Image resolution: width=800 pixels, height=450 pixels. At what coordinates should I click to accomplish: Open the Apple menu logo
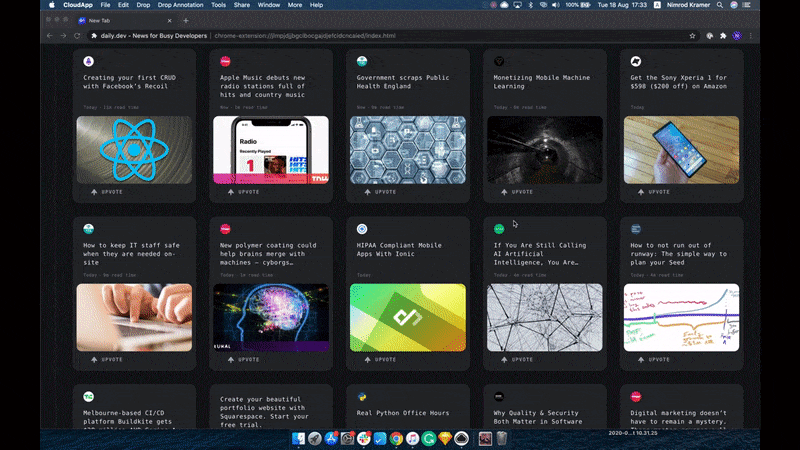52,5
